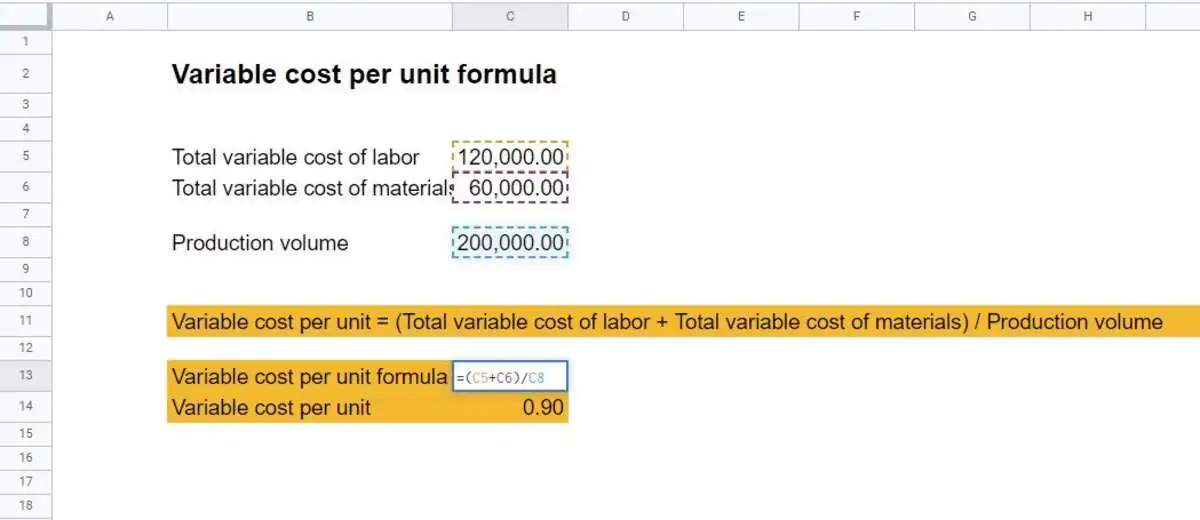
Task: Click the formula input =(C5+C6)/C8
Action: [x=510, y=376]
